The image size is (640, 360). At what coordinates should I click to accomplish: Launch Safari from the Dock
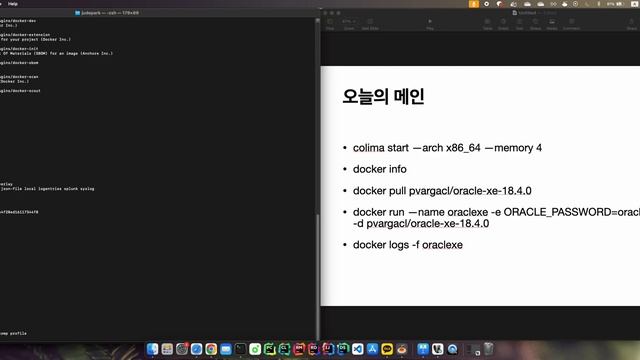click(x=196, y=349)
